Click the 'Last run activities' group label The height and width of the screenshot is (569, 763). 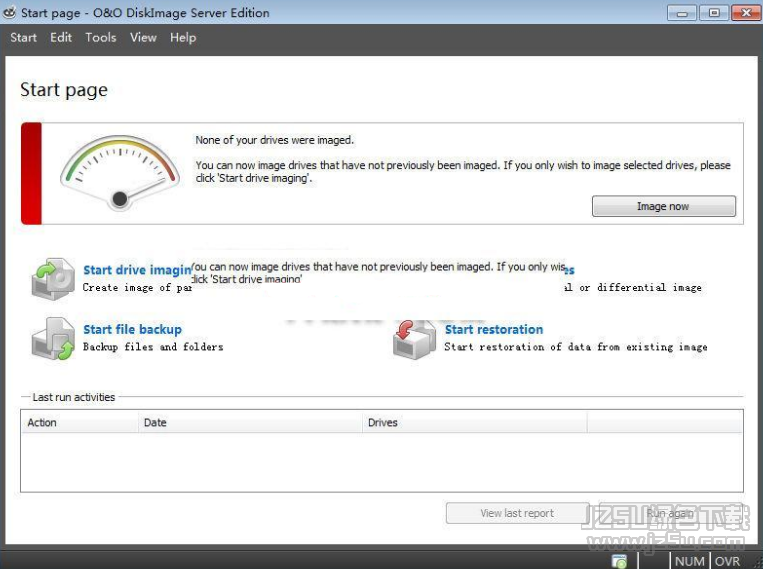click(x=73, y=397)
